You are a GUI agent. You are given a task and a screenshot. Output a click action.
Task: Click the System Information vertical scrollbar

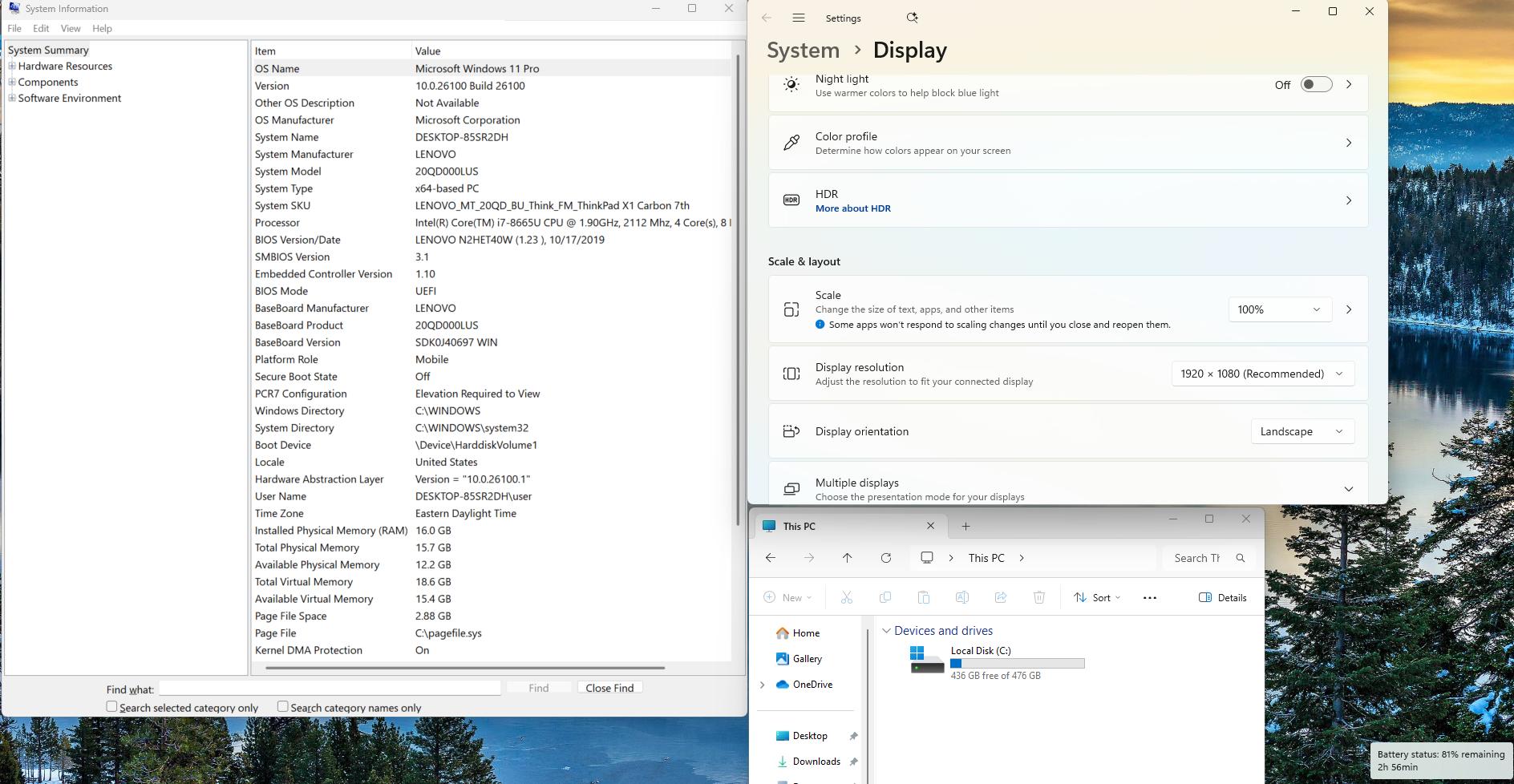(739, 290)
